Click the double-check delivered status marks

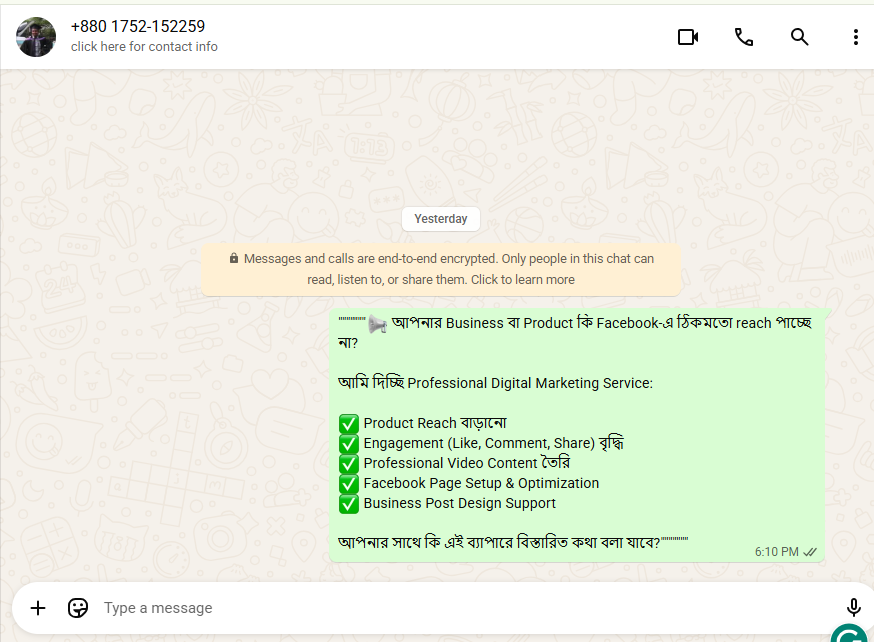810,552
